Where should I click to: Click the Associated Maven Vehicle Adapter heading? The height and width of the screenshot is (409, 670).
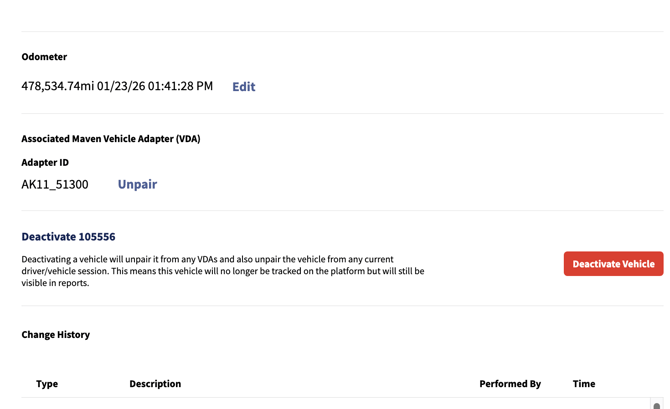pos(111,139)
